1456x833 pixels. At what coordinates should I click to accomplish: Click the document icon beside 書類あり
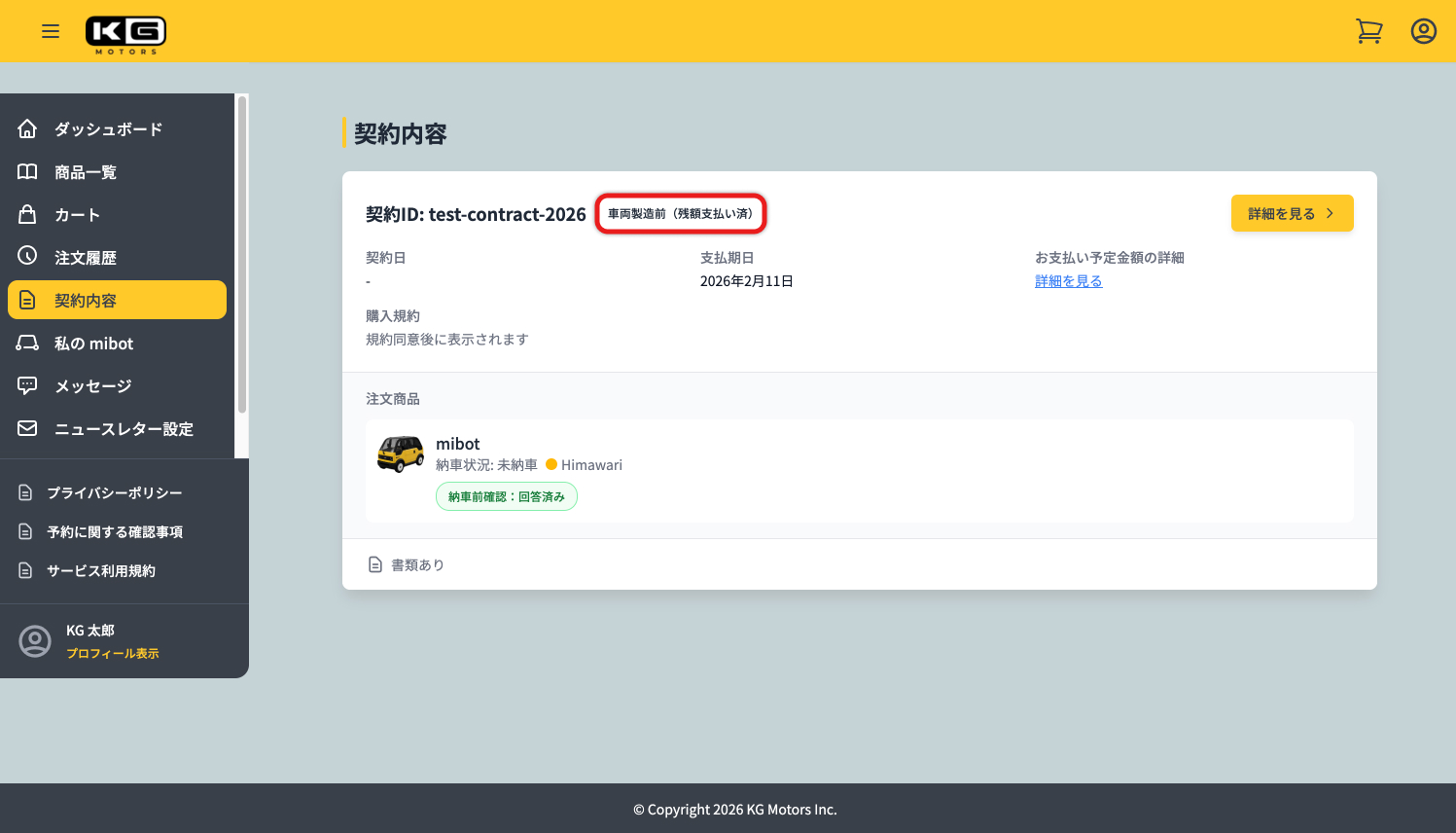374,563
